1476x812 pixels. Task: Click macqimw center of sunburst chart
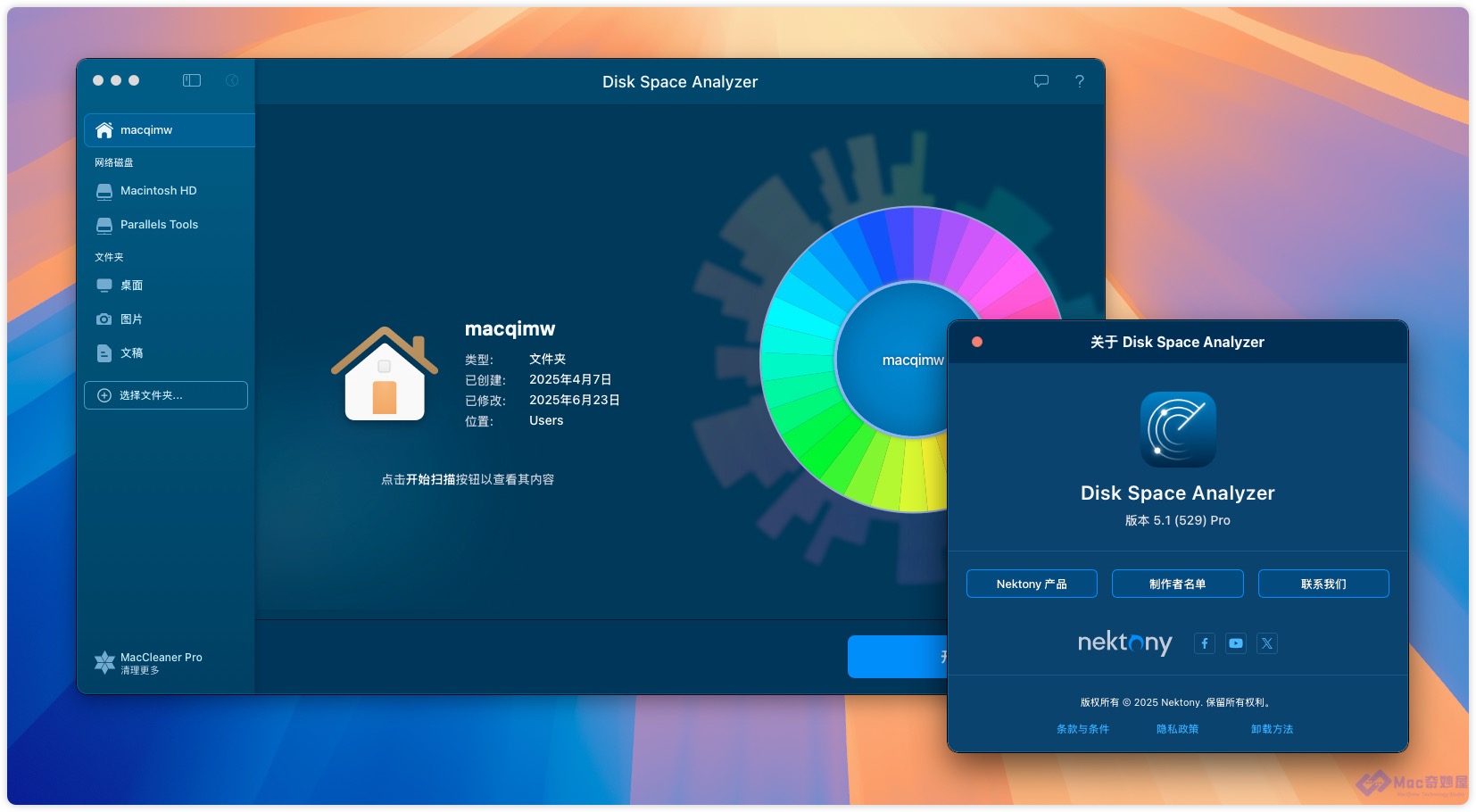pos(912,360)
